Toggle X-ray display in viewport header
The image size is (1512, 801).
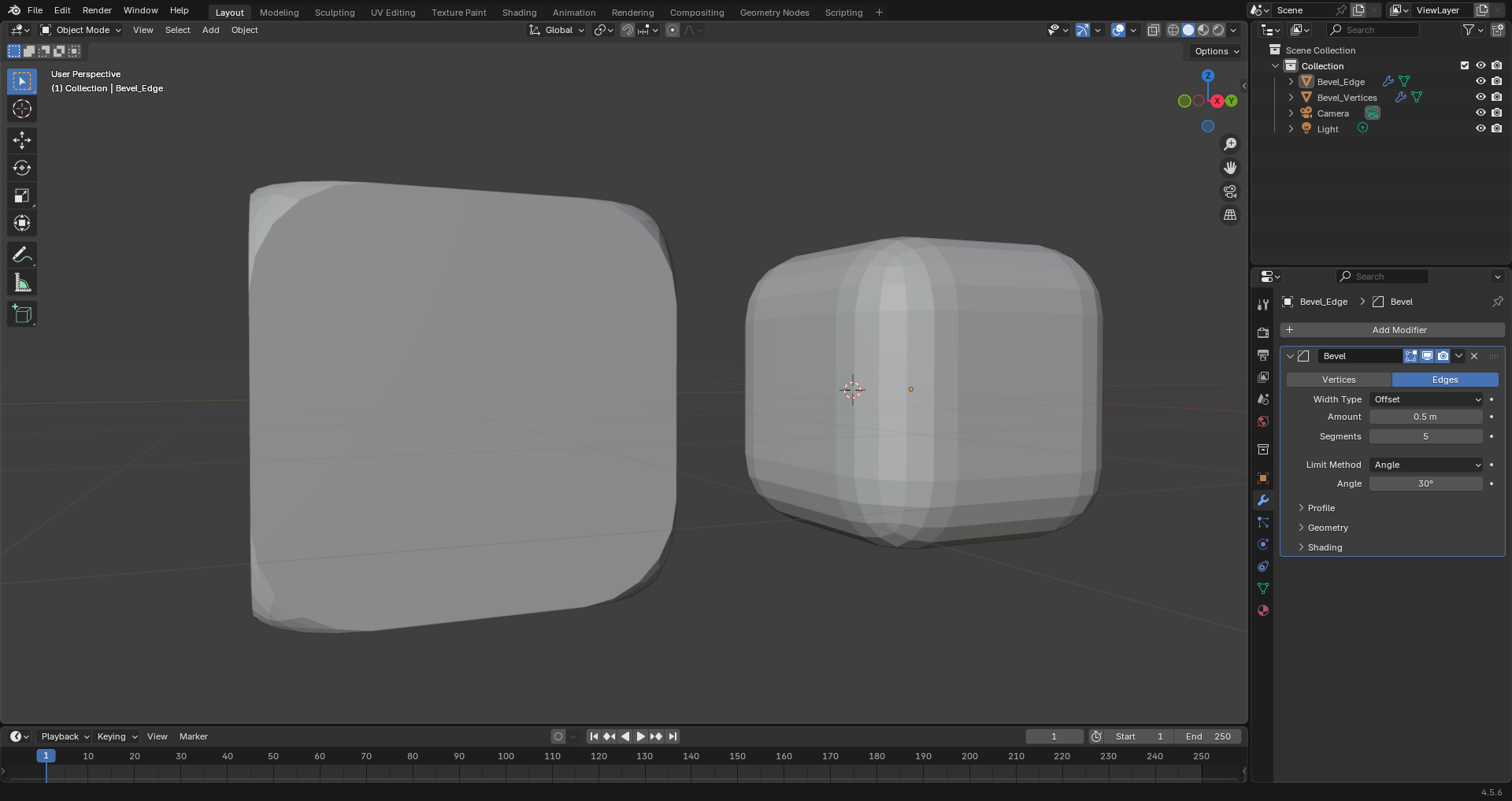1153,30
